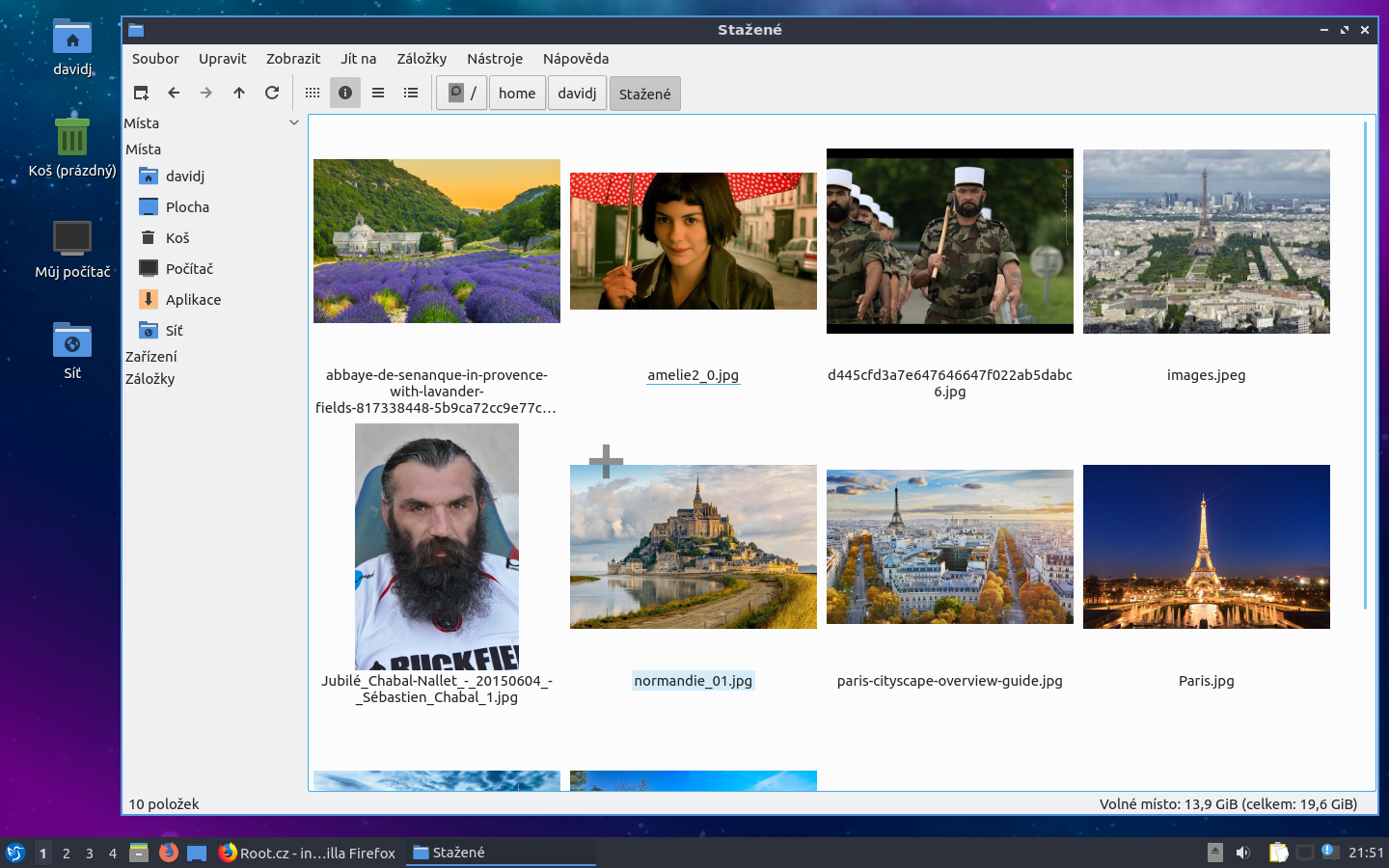Collapse the Místa panel chevron
This screenshot has width=1389, height=868.
294,122
